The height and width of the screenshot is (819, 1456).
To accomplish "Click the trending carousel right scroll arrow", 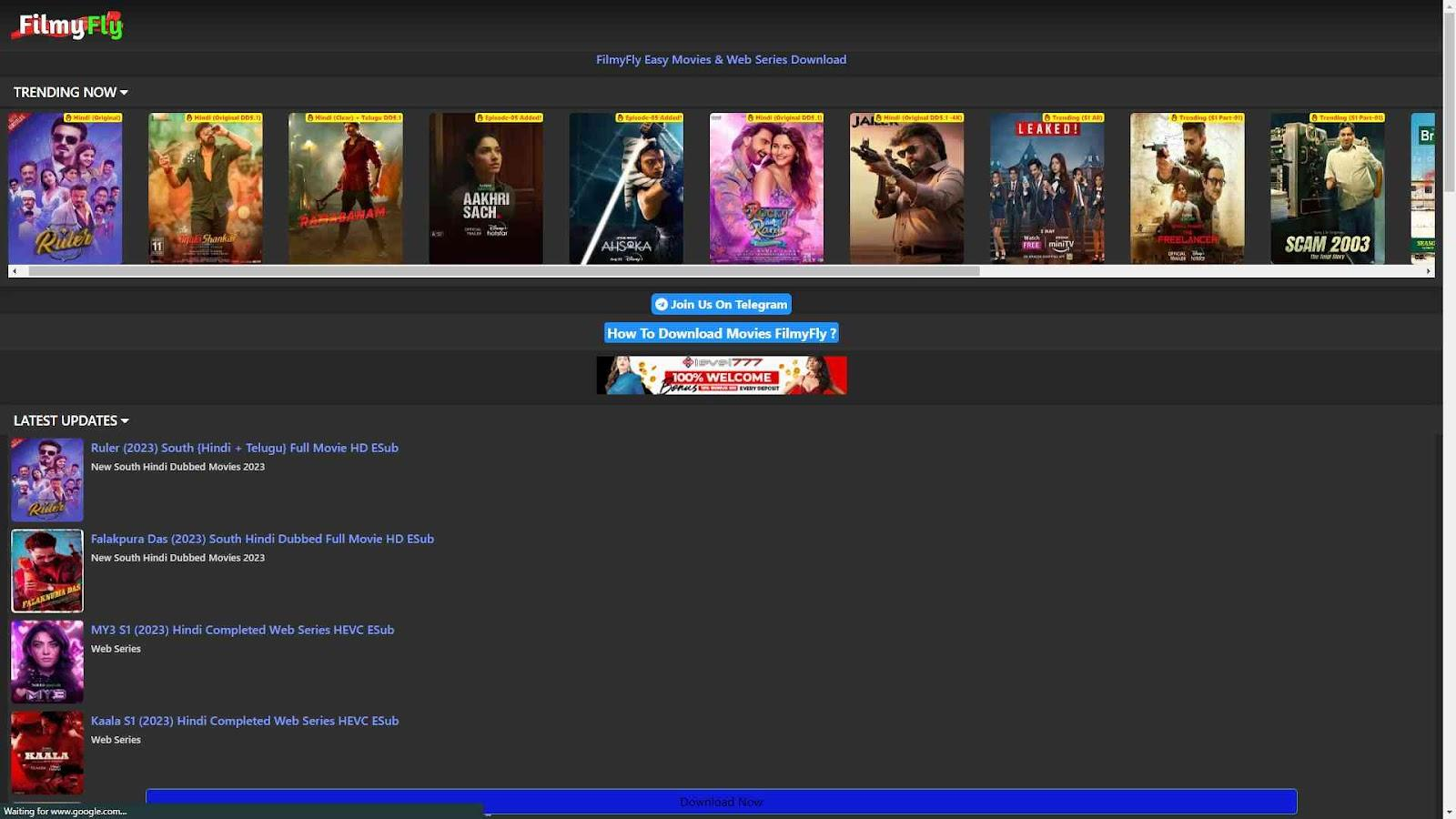I will (x=1429, y=271).
